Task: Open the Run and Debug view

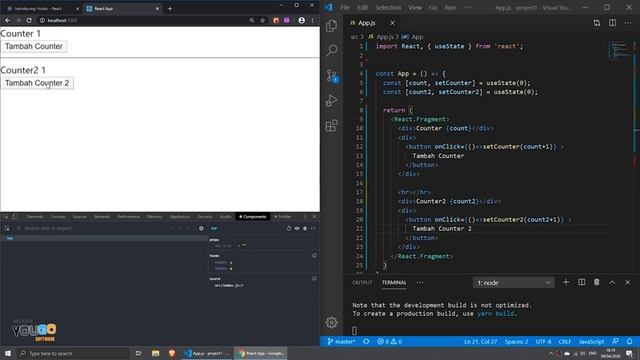Action: click(x=331, y=100)
